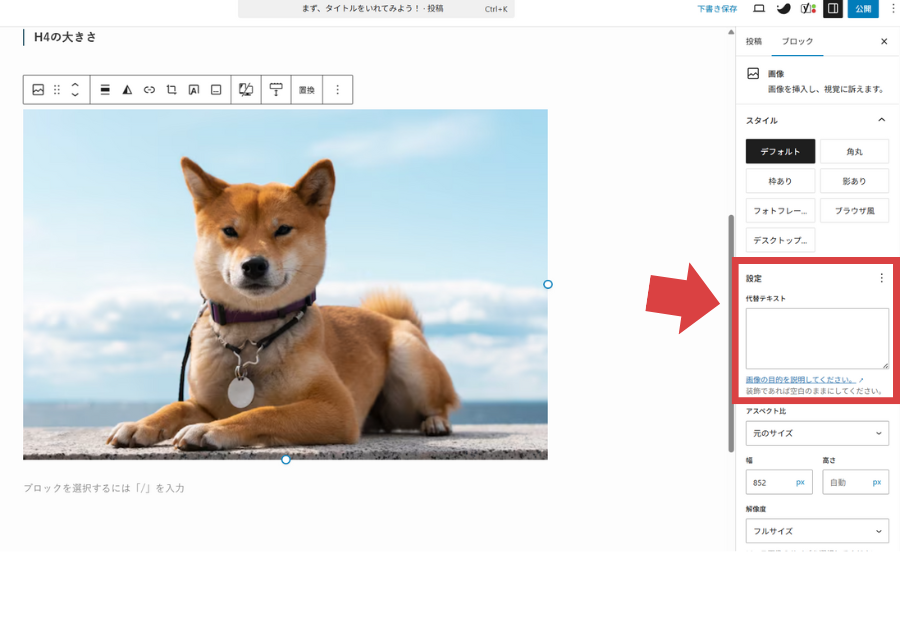Screen dimensions: 900x630
Task: Open the image block options menu
Action: tap(338, 89)
